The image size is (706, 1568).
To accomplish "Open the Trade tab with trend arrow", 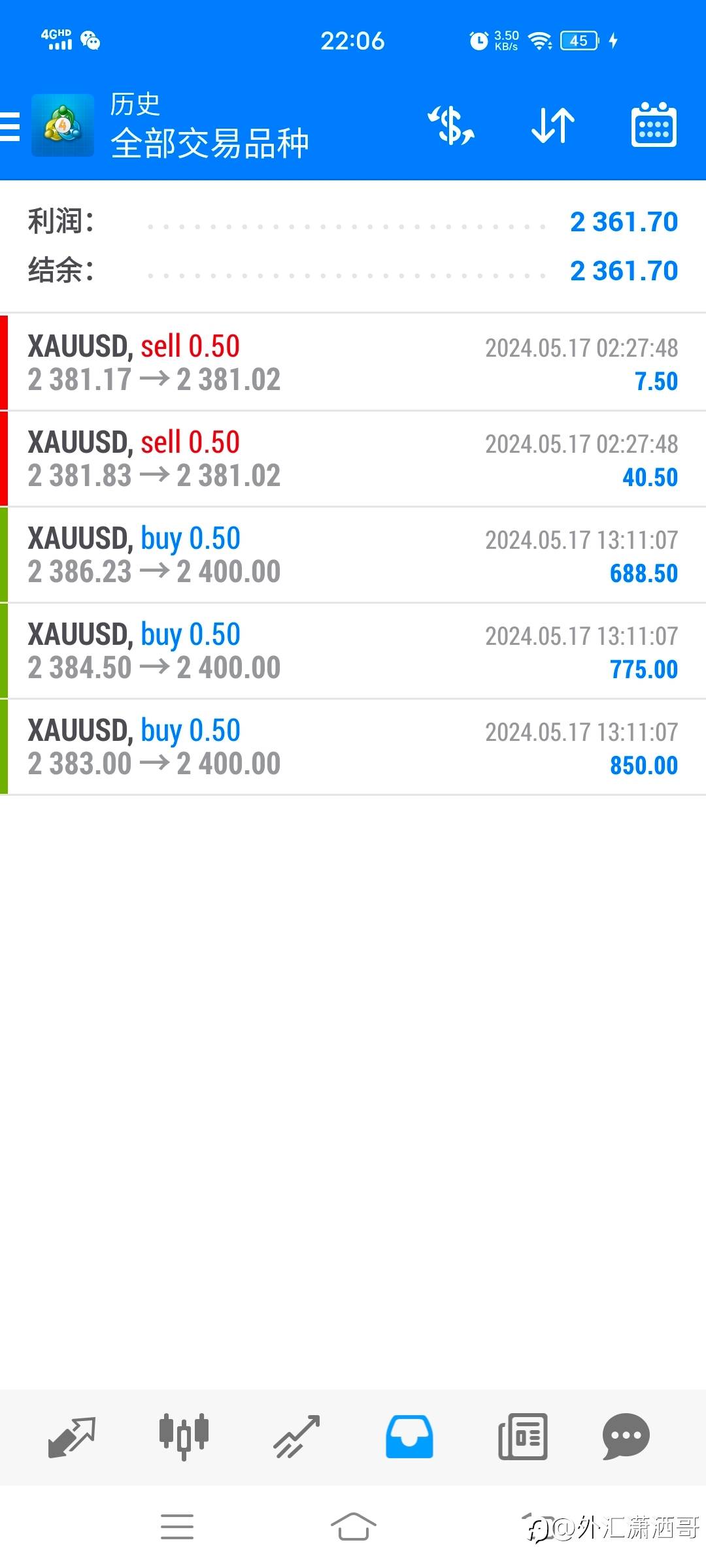I will click(x=297, y=1436).
